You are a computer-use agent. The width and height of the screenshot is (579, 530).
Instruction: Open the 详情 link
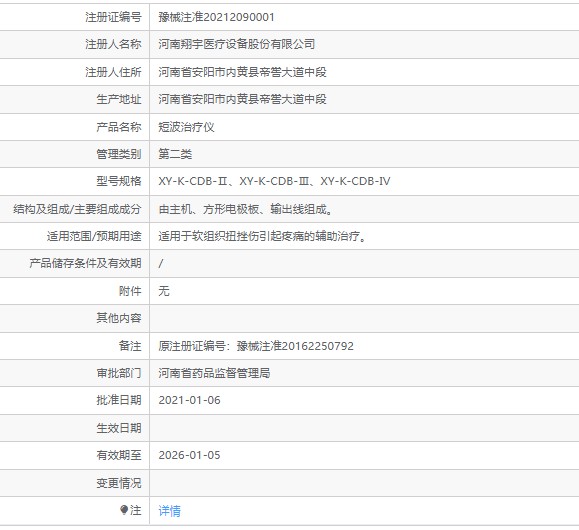[x=169, y=511]
